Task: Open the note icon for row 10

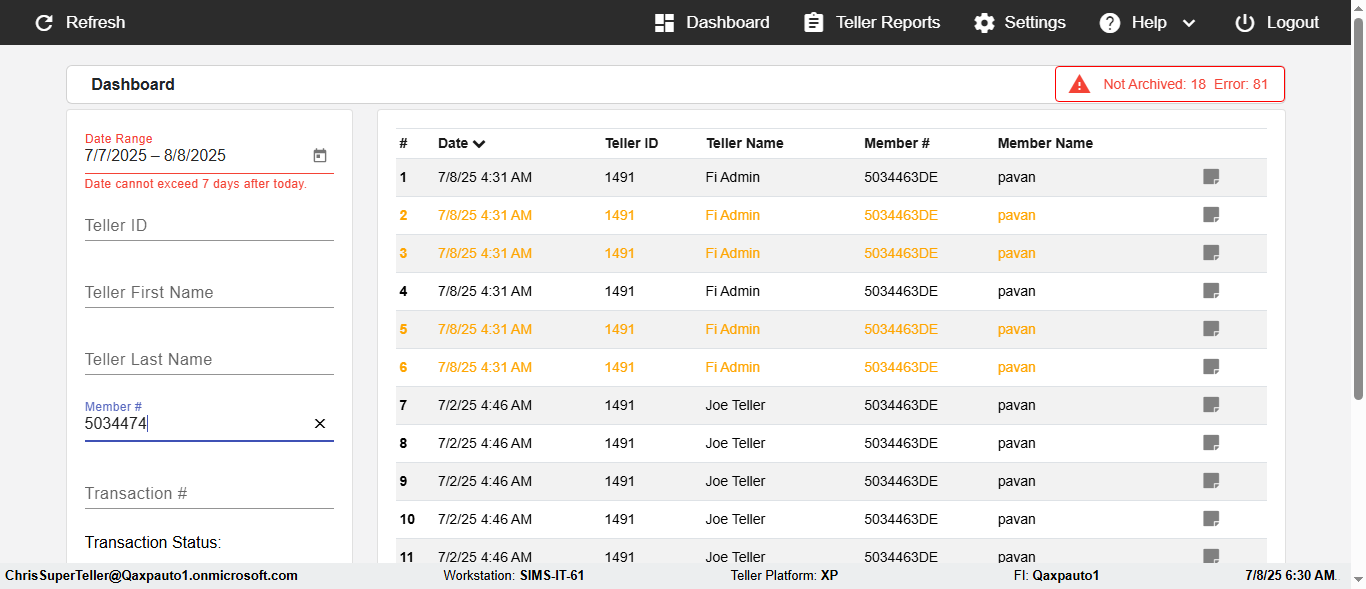Action: click(x=1211, y=519)
